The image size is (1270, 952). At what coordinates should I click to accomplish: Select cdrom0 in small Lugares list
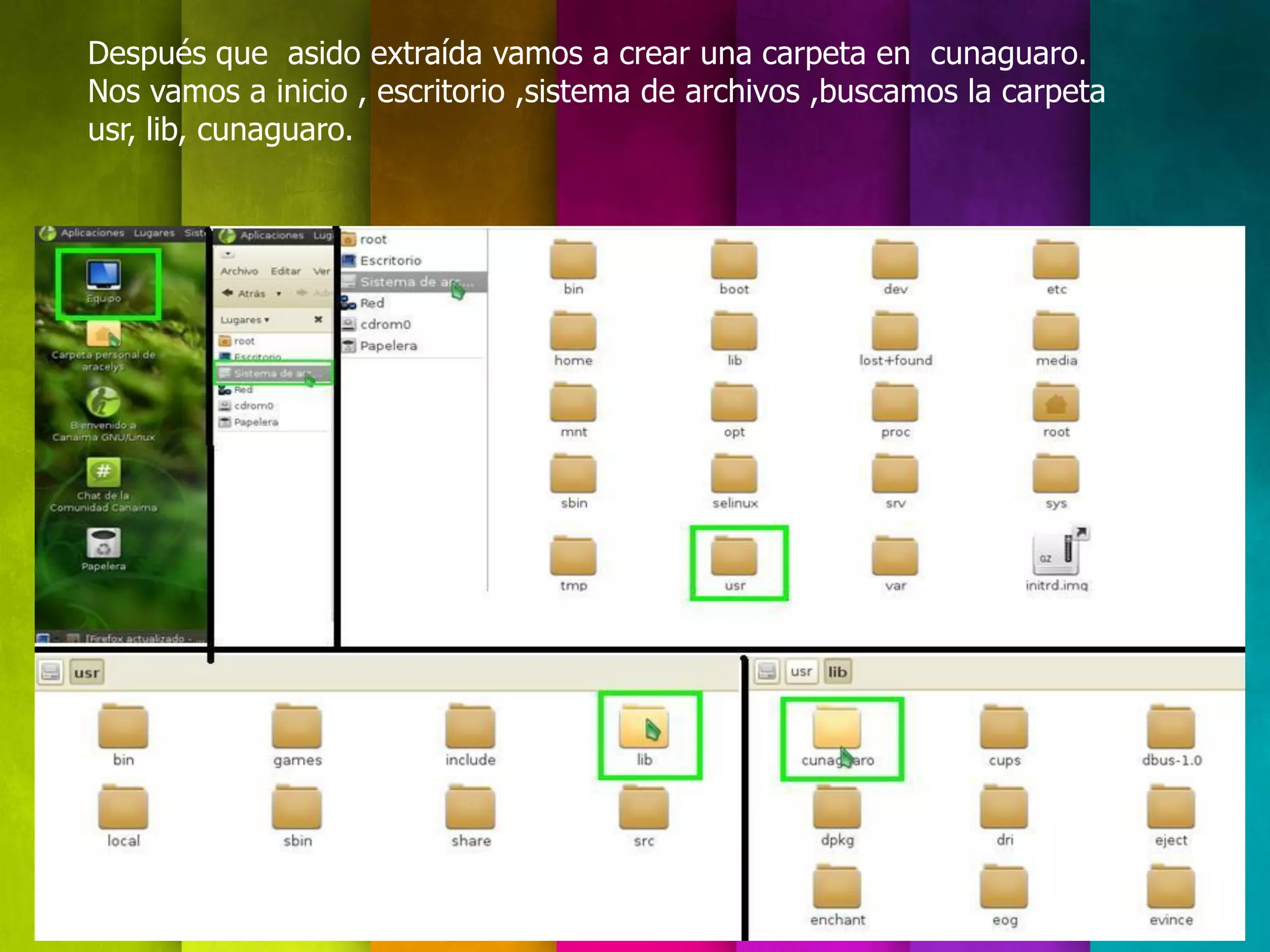click(x=246, y=405)
